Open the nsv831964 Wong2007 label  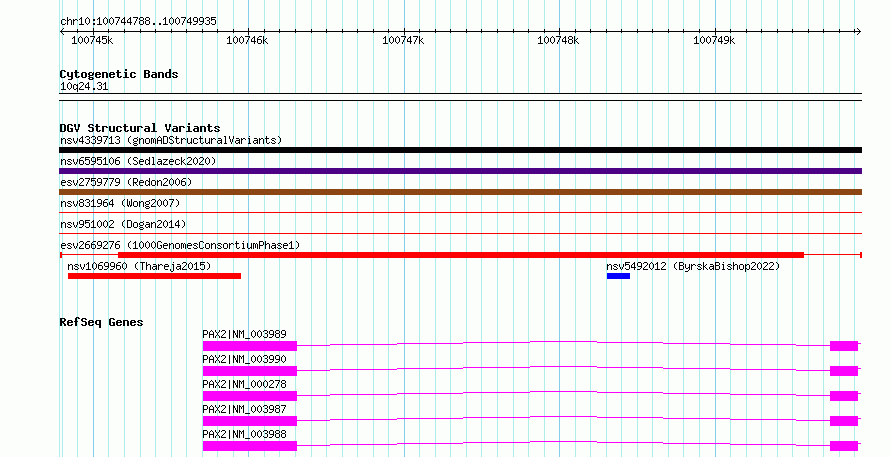pos(120,203)
